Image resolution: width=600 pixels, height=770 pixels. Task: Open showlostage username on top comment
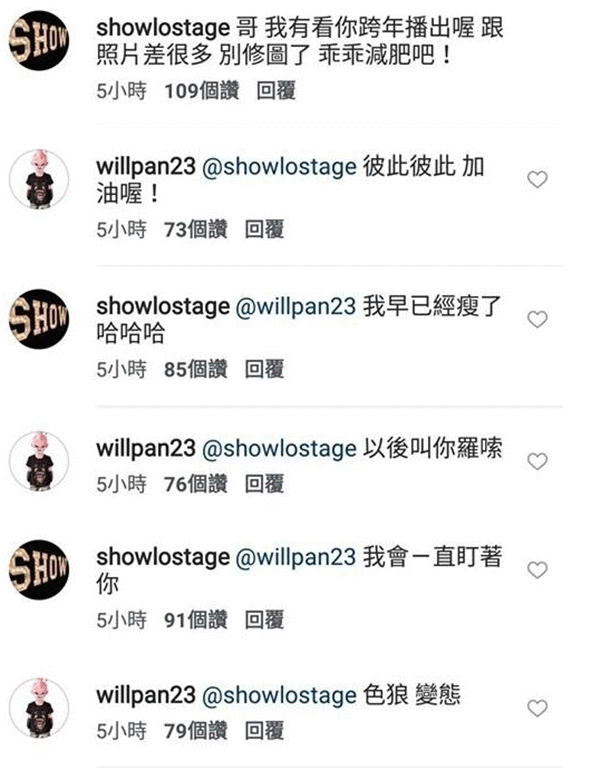(x=163, y=28)
